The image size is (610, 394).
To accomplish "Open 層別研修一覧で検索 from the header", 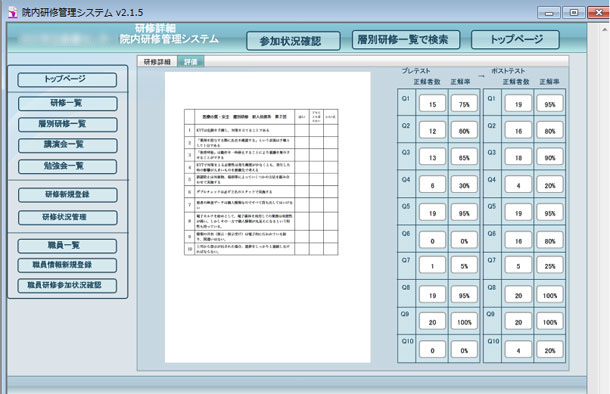I will click(x=406, y=40).
